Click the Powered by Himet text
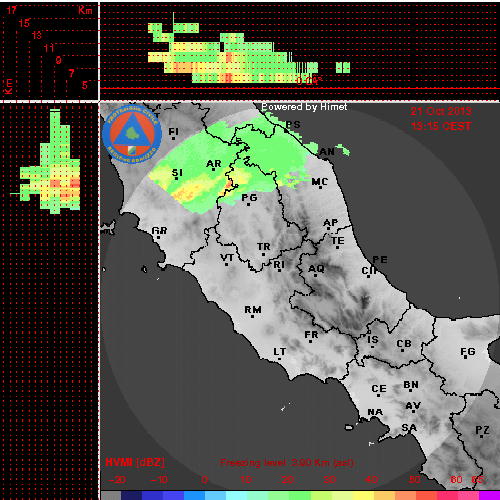500x500 pixels. 304,107
